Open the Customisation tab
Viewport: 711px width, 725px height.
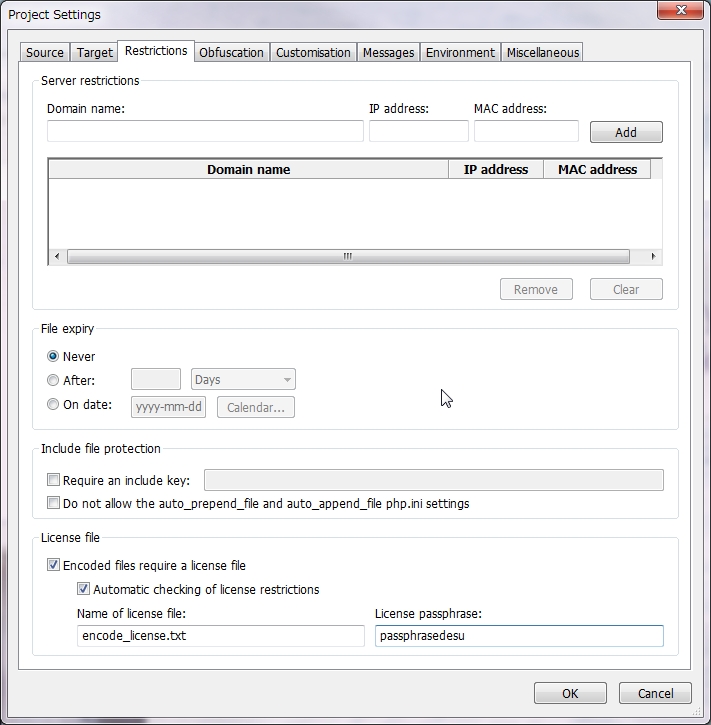click(x=313, y=53)
